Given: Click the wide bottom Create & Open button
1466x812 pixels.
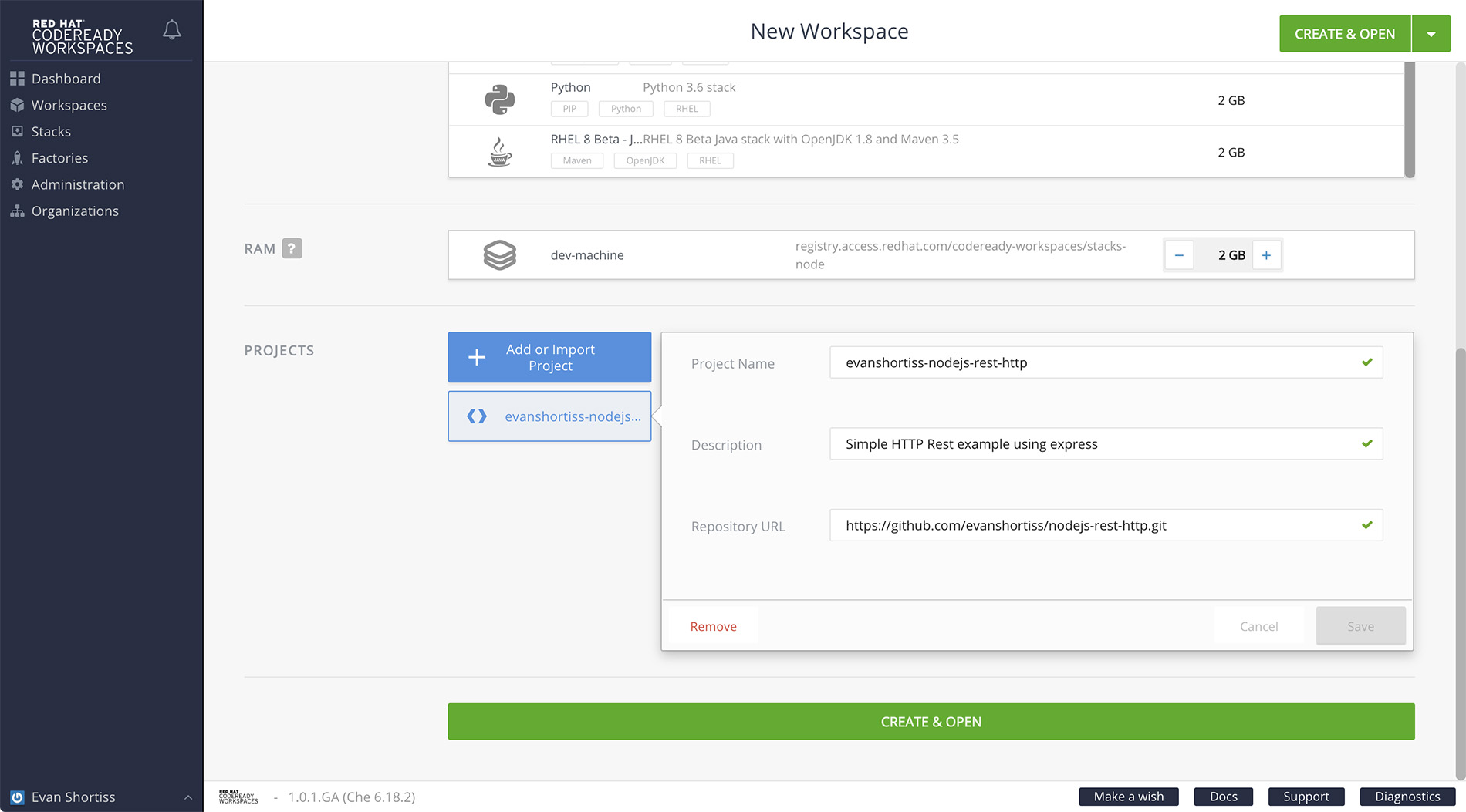Looking at the screenshot, I should click(931, 722).
